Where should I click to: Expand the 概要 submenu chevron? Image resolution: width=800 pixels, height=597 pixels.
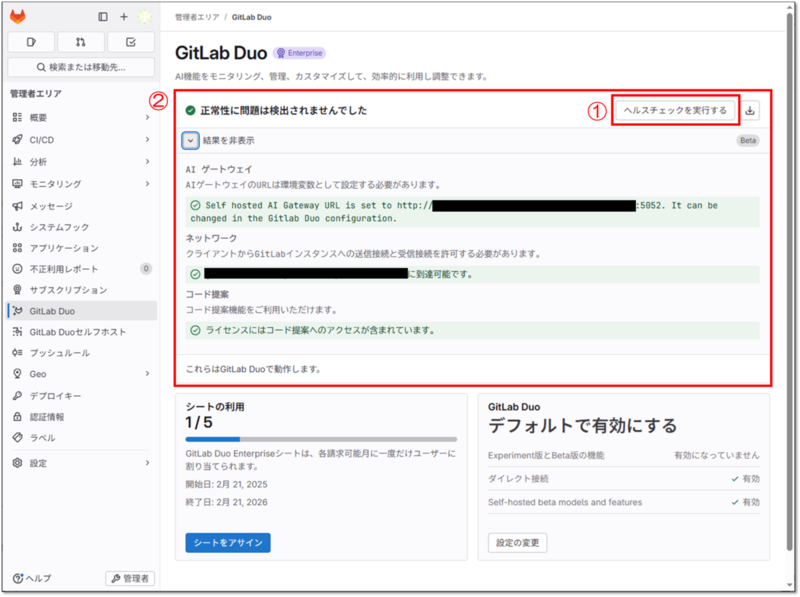pos(147,118)
